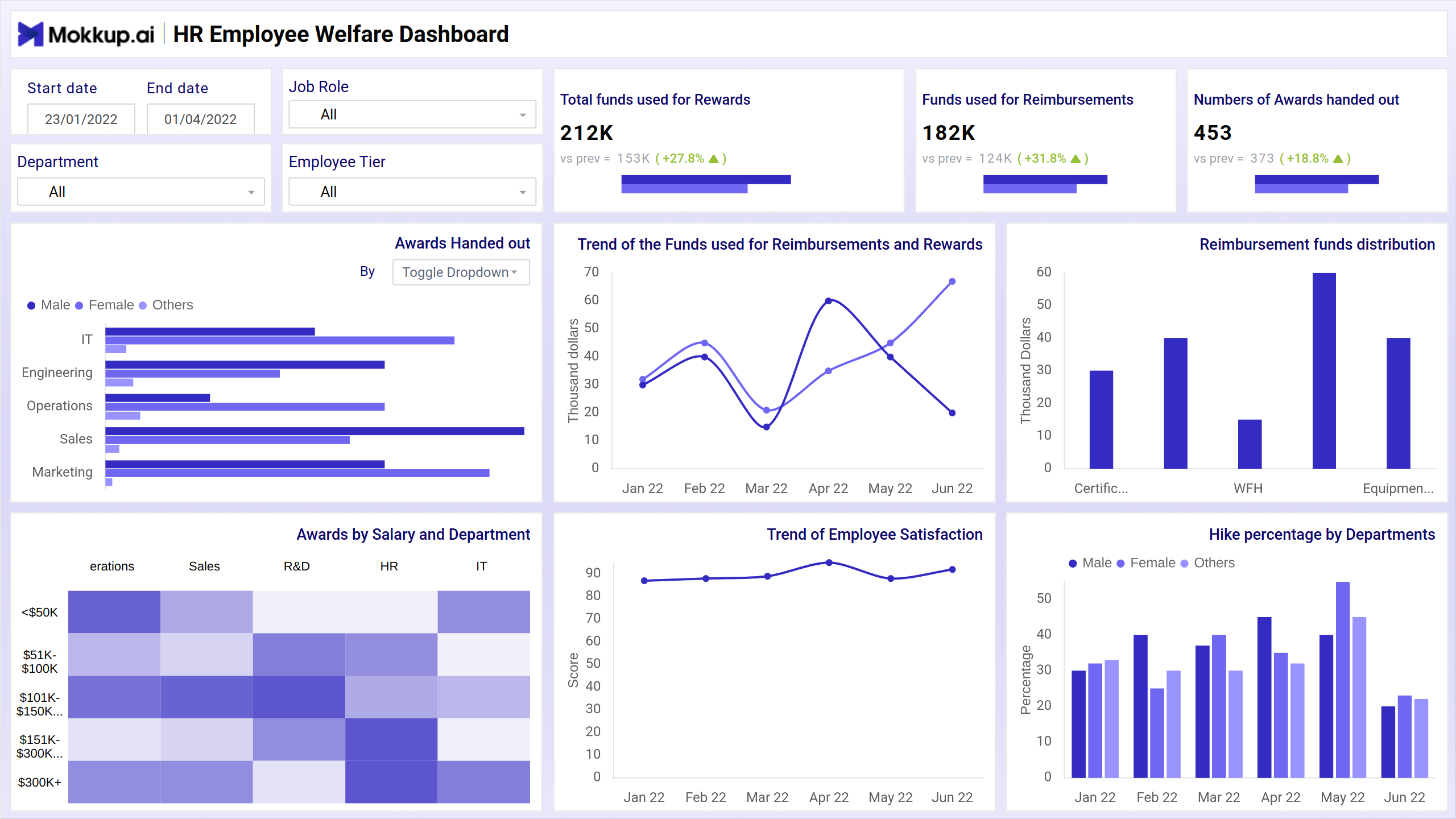Image resolution: width=1456 pixels, height=819 pixels.
Task: Click the May 22 Female hike bar
Action: tap(1343, 680)
